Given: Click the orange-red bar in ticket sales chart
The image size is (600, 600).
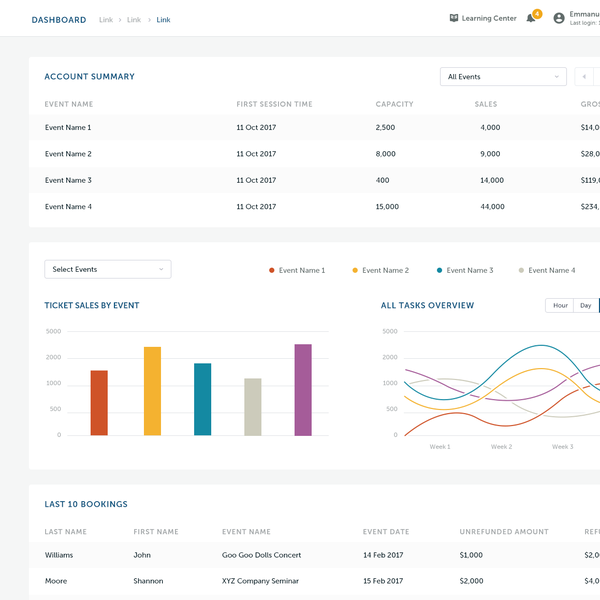Looking at the screenshot, I should tap(99, 403).
